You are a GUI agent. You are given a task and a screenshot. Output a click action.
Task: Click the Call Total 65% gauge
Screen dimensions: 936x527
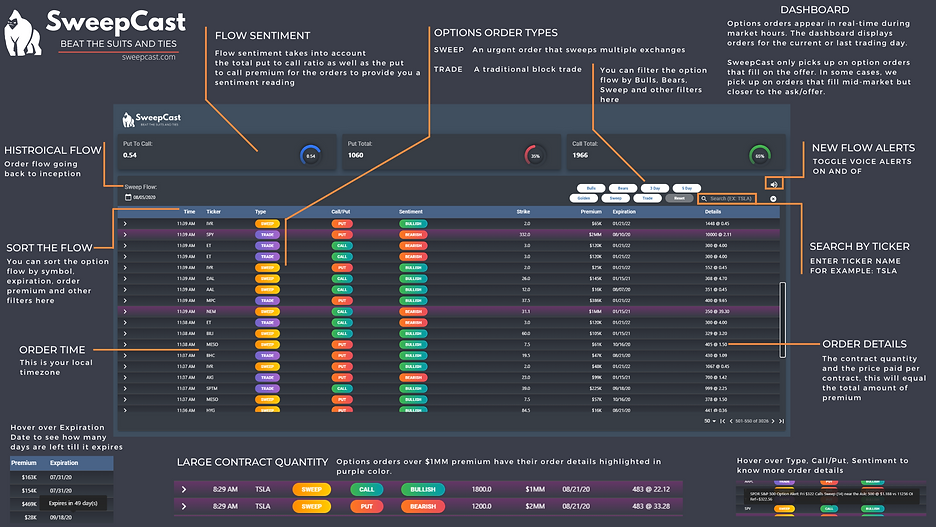[759, 156]
